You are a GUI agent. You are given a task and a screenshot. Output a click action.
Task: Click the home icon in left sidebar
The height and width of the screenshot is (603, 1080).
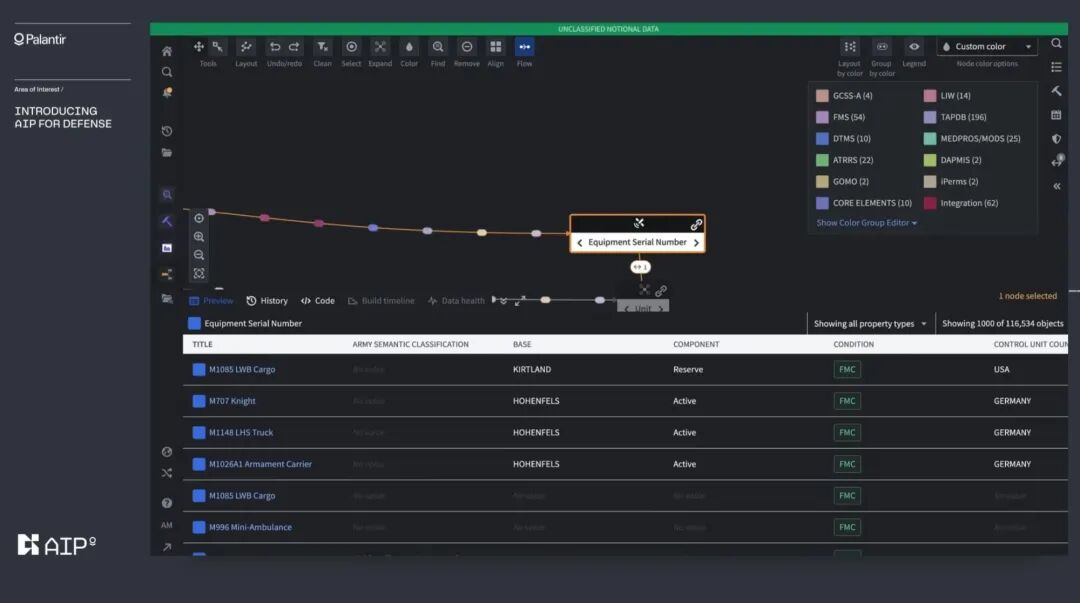(x=167, y=51)
